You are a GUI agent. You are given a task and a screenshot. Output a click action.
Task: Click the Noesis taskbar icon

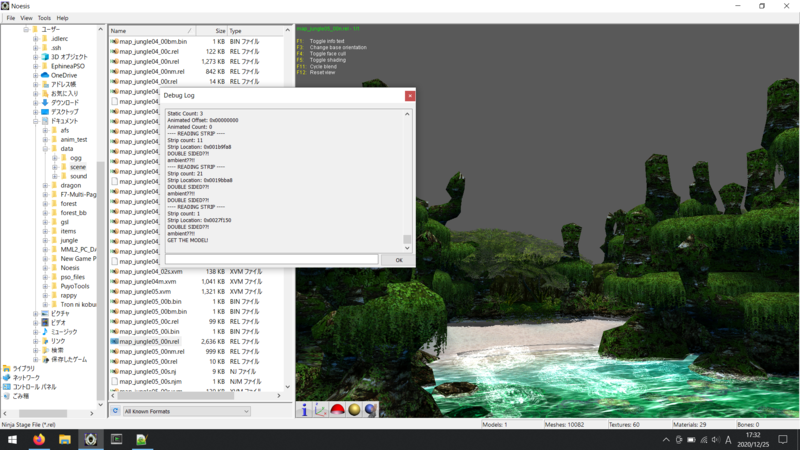click(x=91, y=439)
